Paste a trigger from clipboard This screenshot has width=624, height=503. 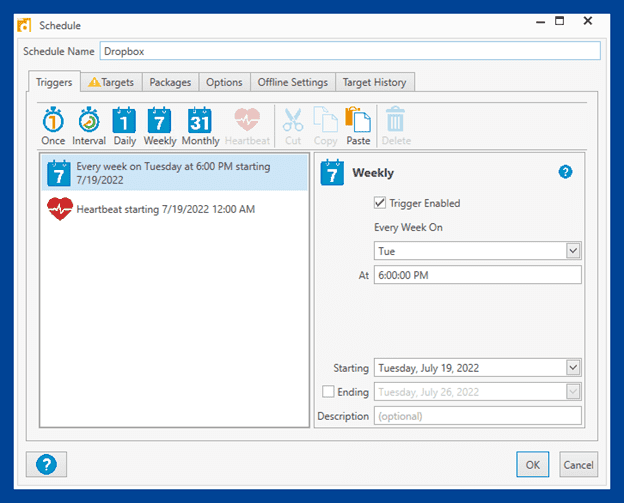click(358, 126)
